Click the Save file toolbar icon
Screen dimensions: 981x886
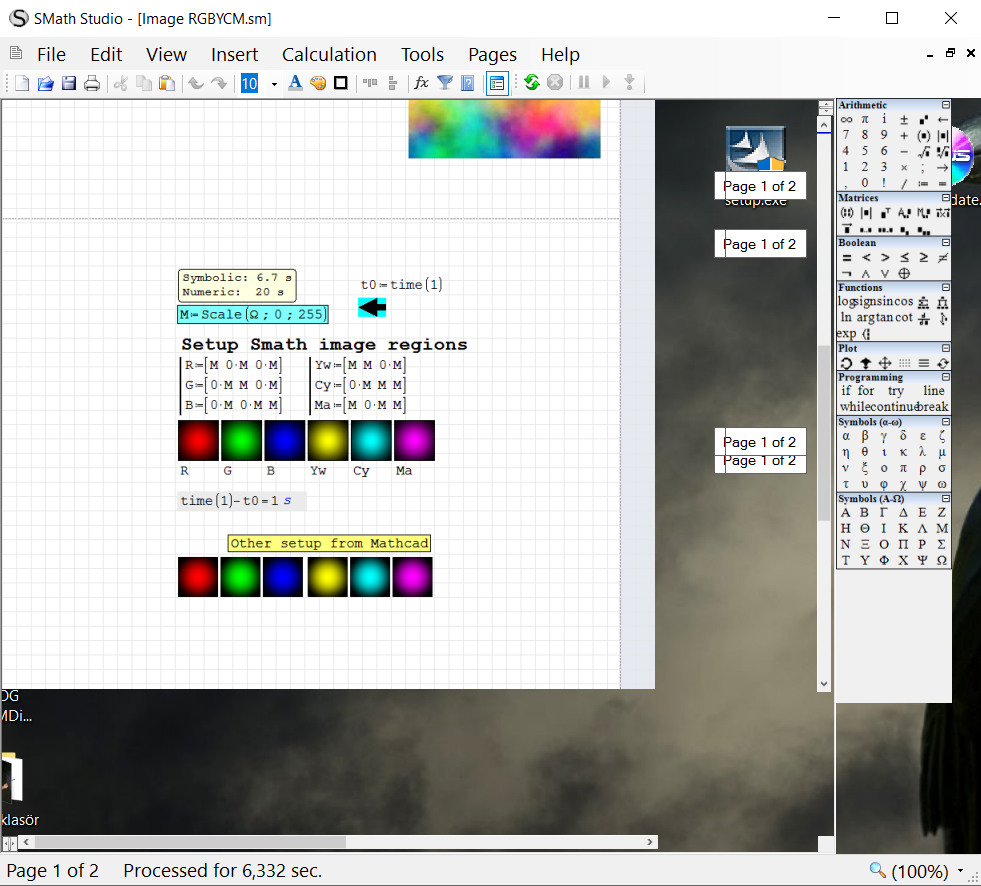(x=69, y=83)
